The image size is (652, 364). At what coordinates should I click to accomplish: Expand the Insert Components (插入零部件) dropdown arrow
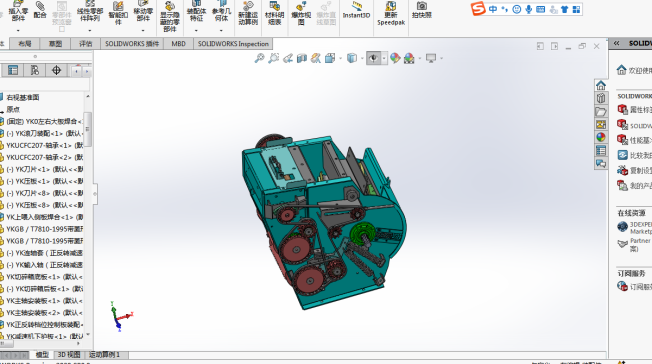click(x=18, y=30)
